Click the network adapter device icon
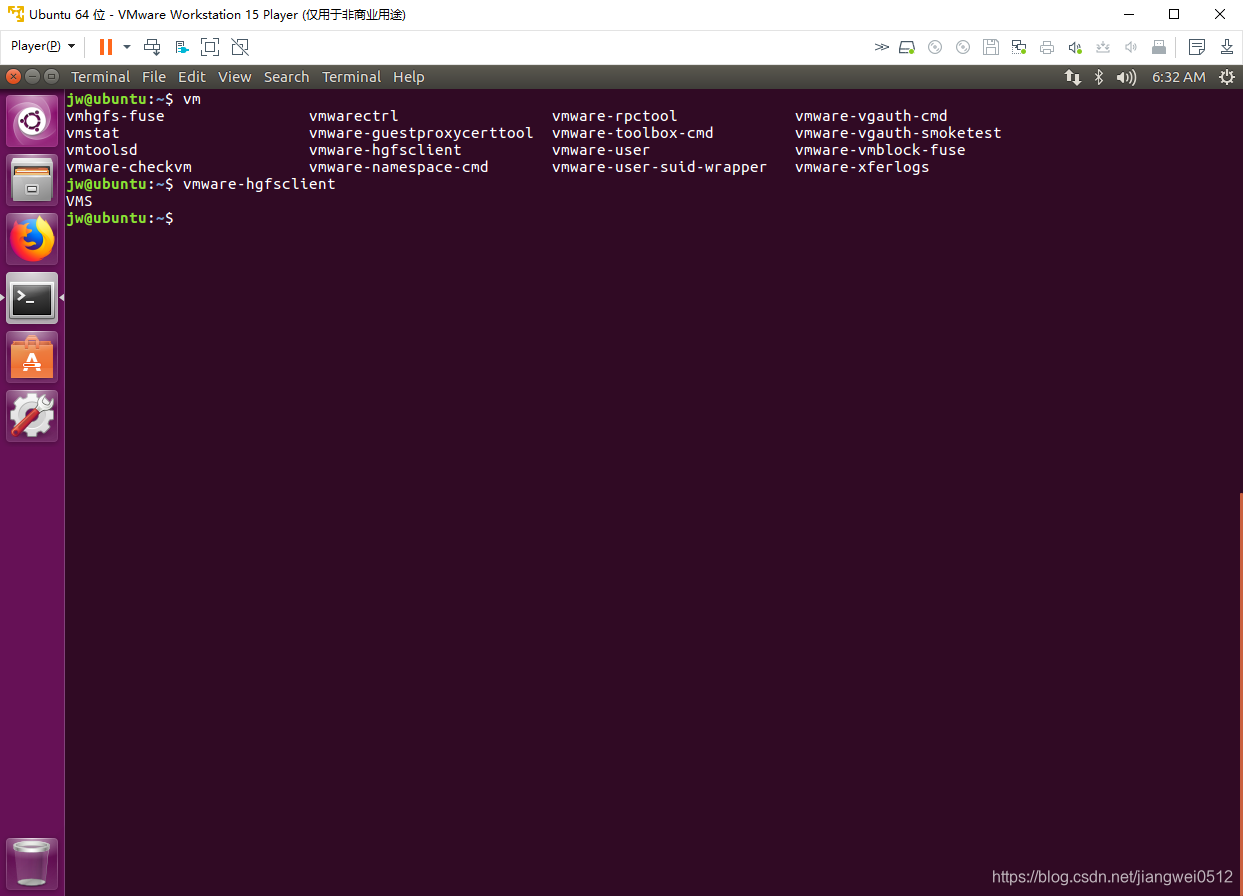Viewport: 1243px width, 896px height. [x=1019, y=47]
